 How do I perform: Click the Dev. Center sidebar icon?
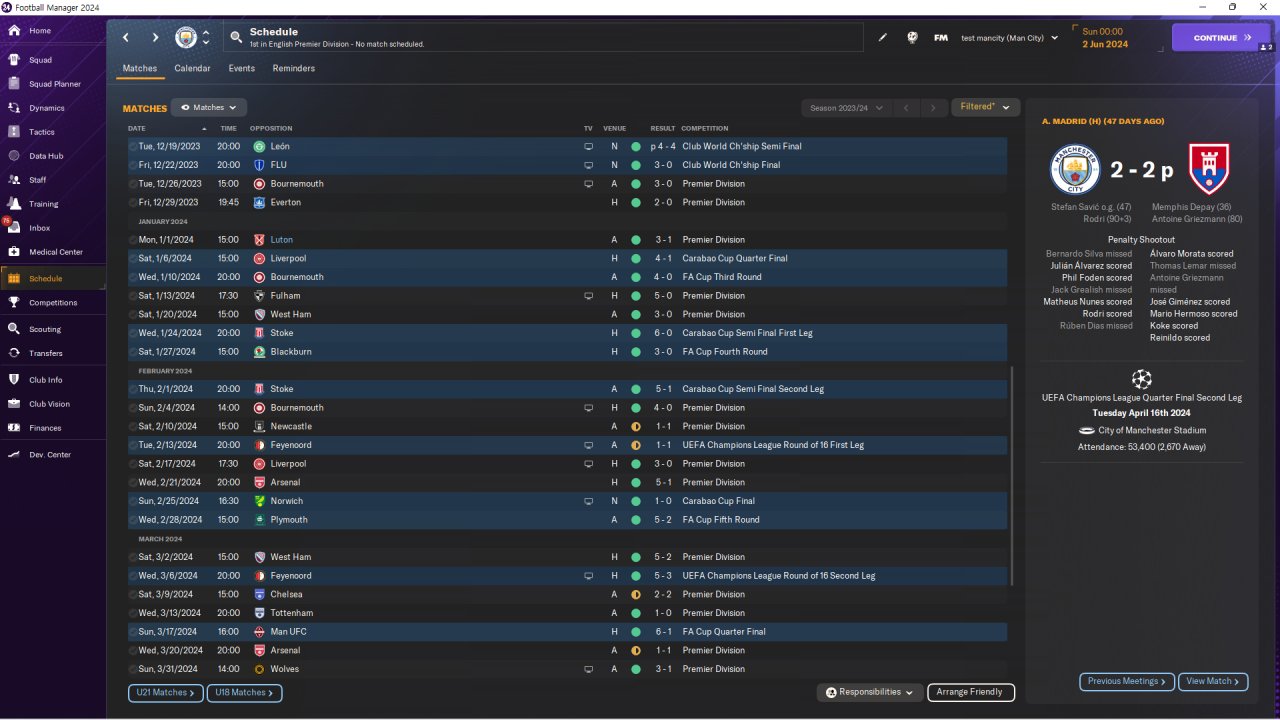pos(14,455)
